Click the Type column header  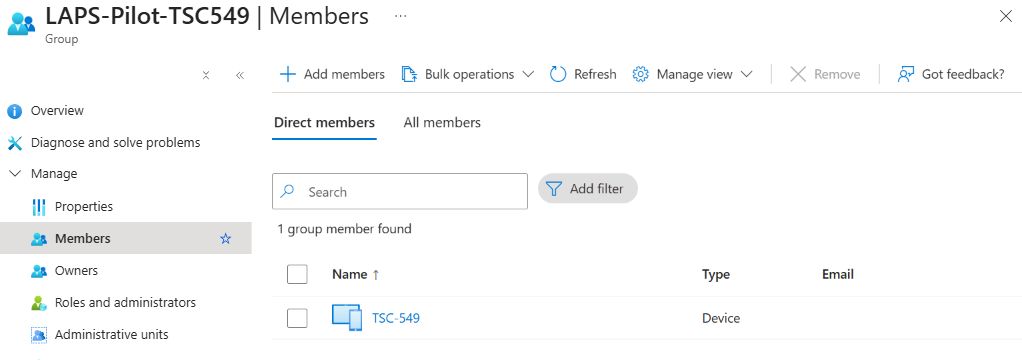[x=716, y=275]
